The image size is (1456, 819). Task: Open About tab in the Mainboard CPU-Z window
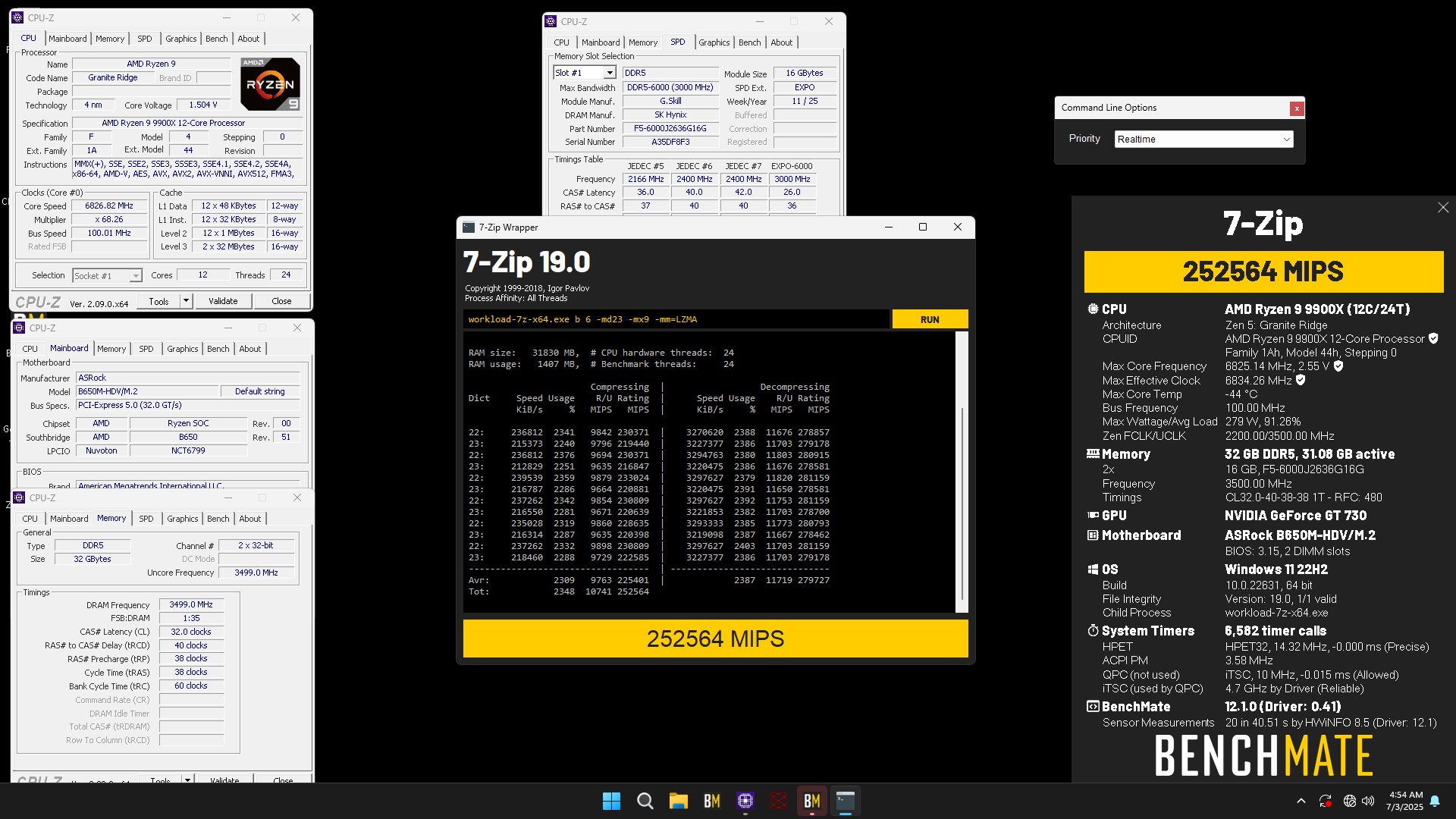click(x=250, y=349)
